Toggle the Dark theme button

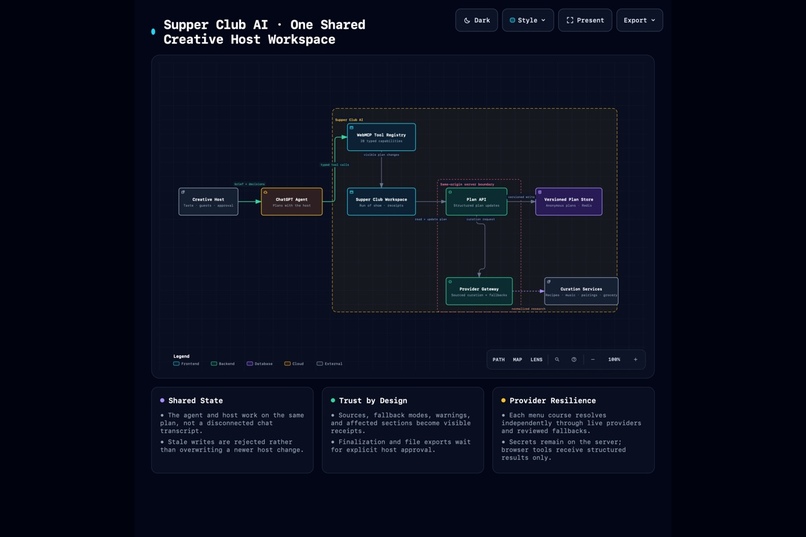tap(477, 20)
